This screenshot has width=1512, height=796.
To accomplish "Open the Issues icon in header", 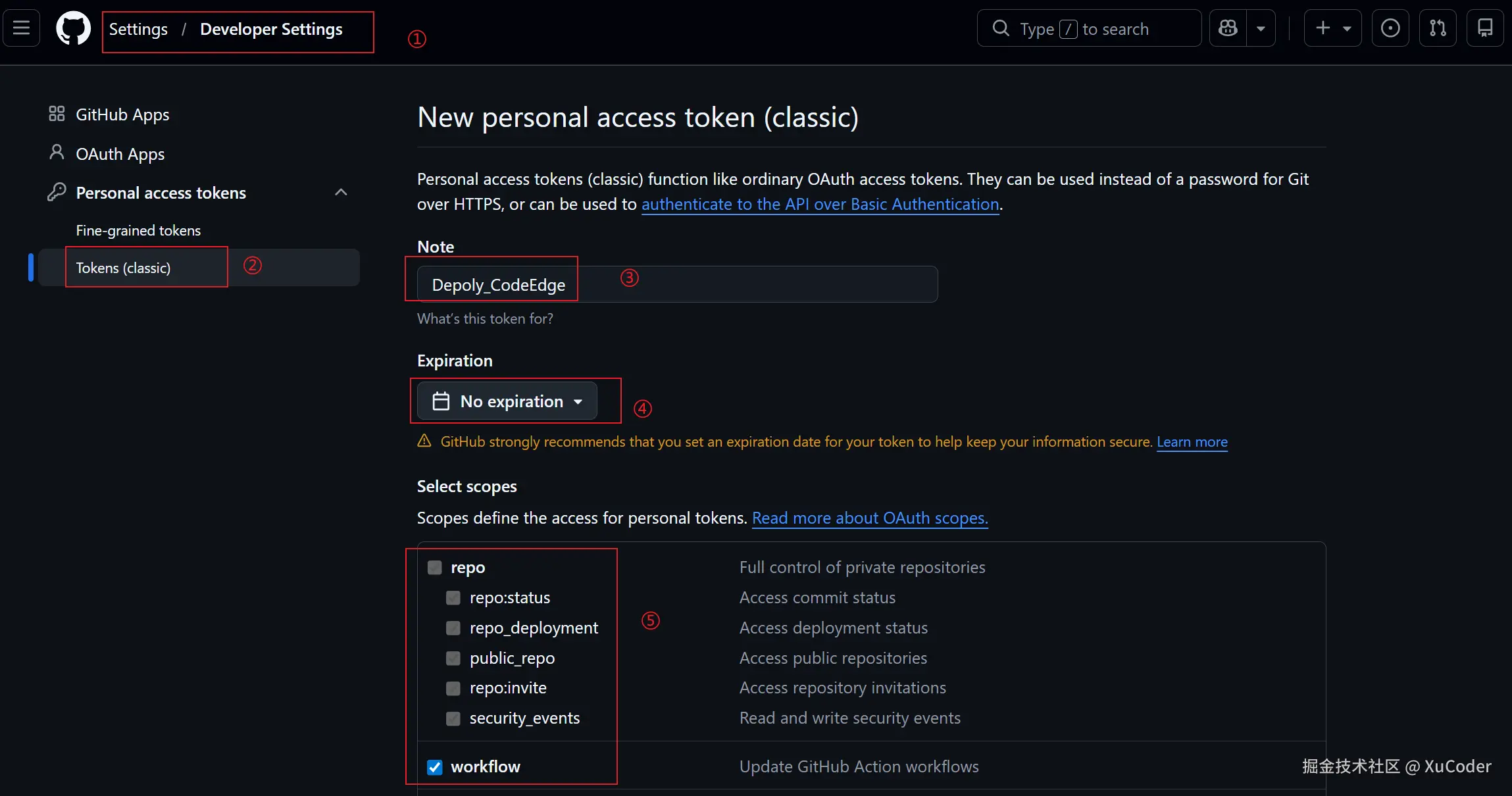I will tap(1390, 28).
